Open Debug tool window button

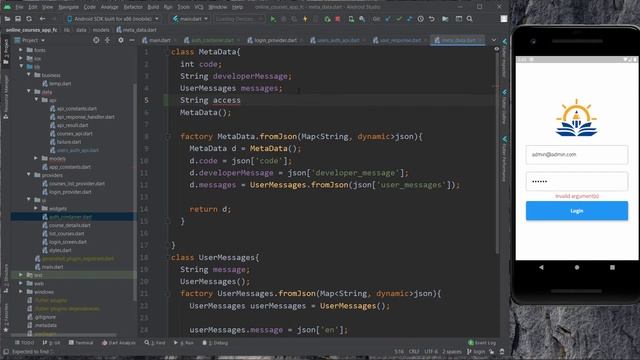point(215,343)
